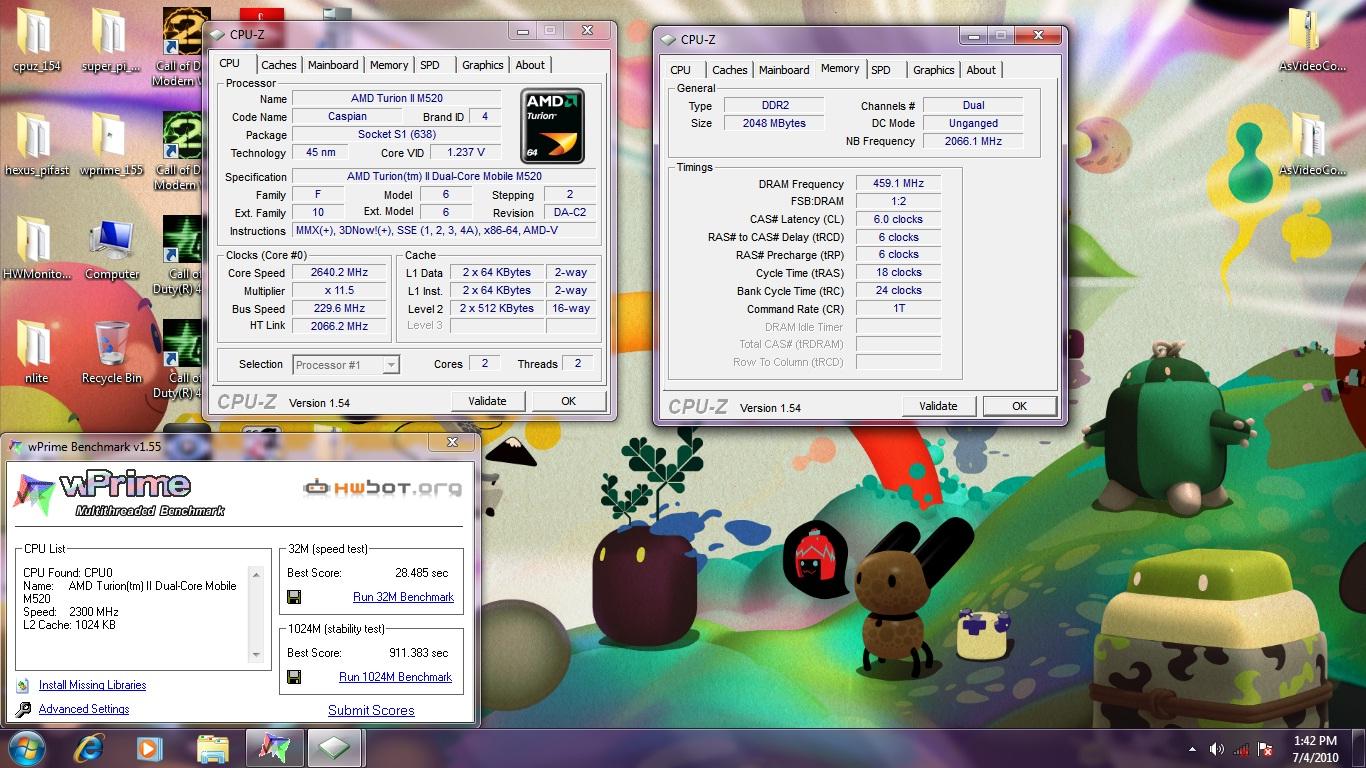
Task: Click the icon beside Install Missing Libraries
Action: coord(23,686)
